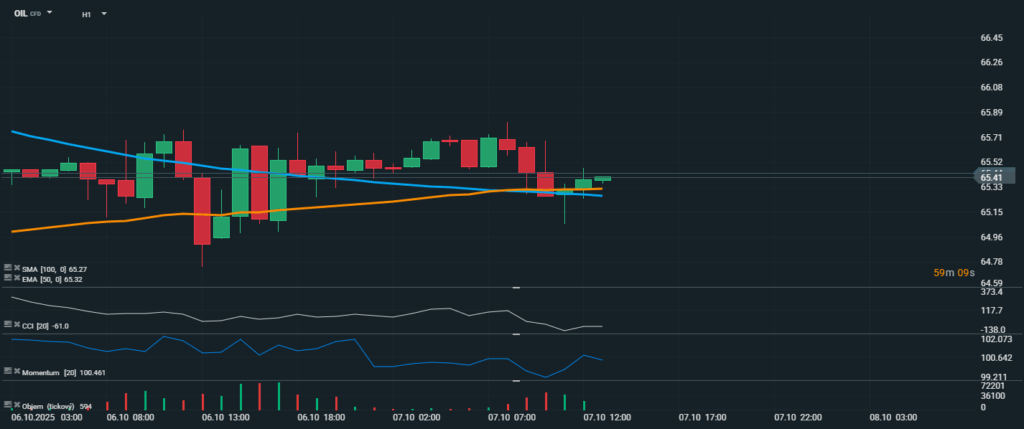
Task: Click the OIL symbol name
Action: click(19, 14)
